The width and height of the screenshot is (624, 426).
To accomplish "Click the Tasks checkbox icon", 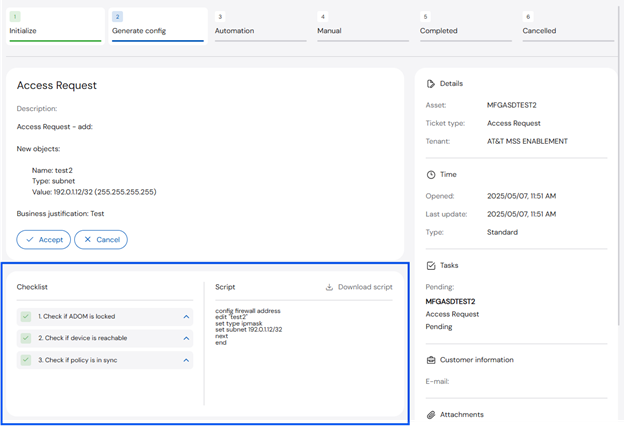I will [431, 266].
